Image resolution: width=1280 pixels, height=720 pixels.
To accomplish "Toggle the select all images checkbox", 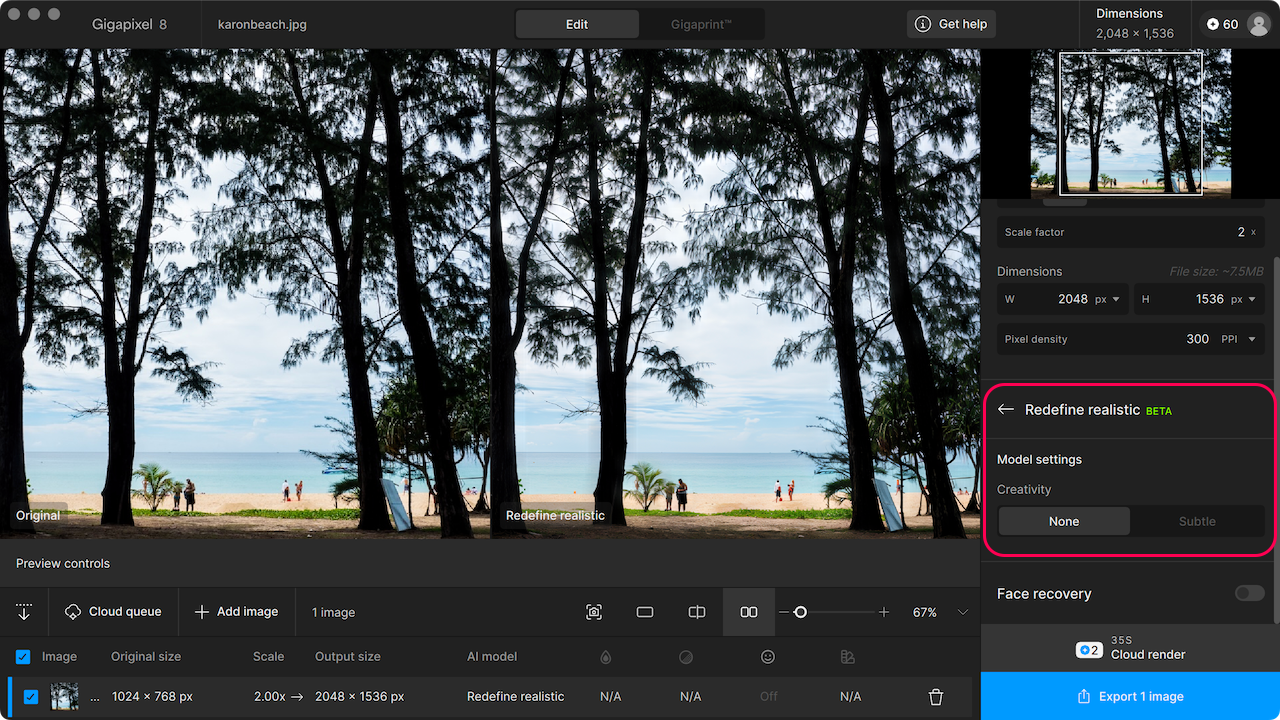I will 23,657.
